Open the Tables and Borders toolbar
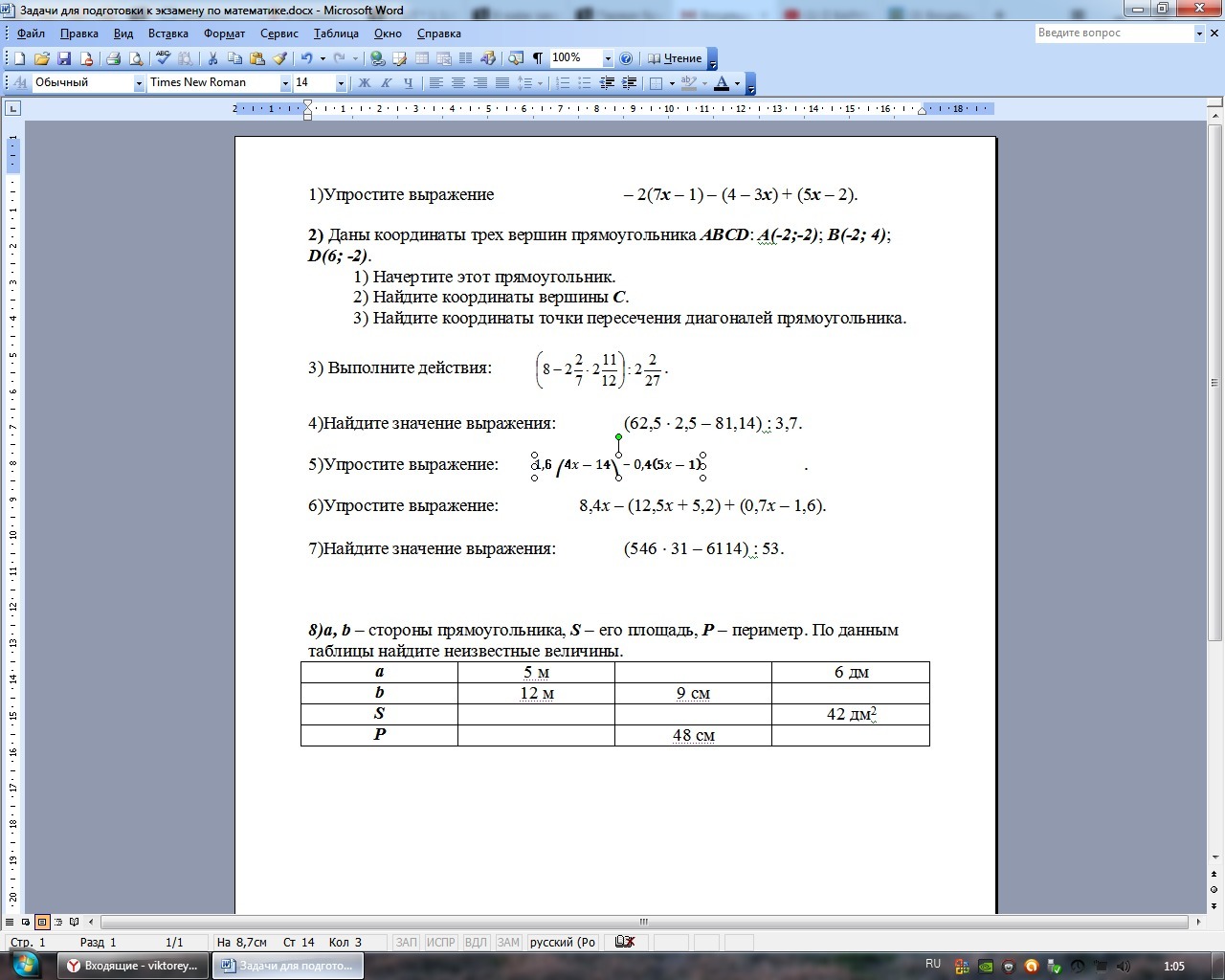Screen dimensions: 1225x980 [x=399, y=58]
